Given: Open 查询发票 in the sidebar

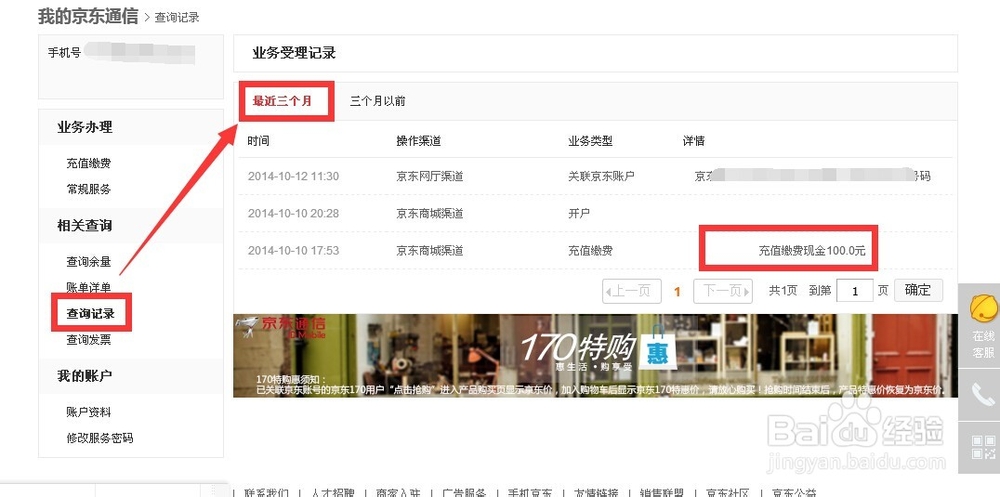Looking at the screenshot, I should click(x=89, y=340).
